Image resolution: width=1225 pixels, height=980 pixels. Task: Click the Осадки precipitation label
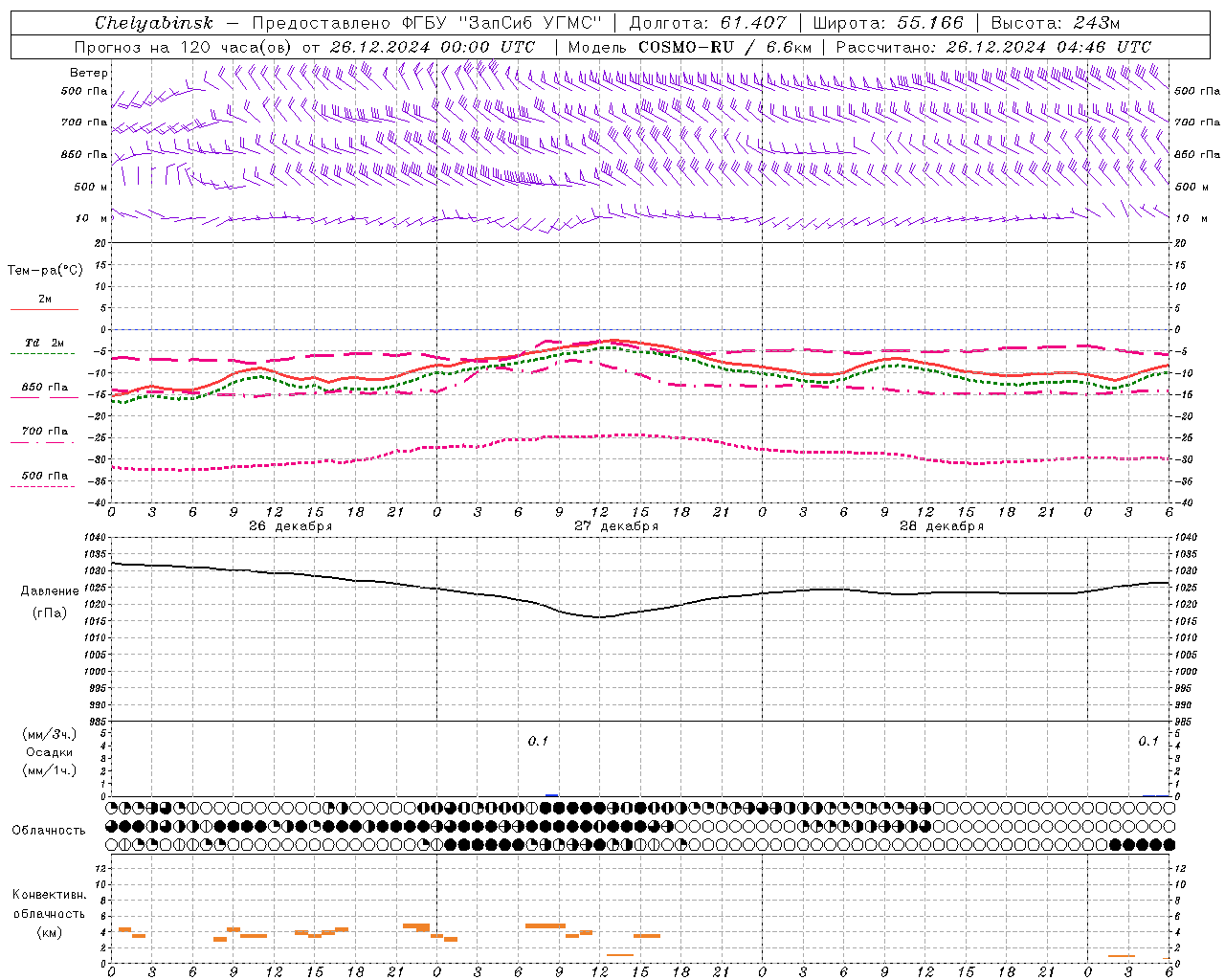[x=50, y=752]
